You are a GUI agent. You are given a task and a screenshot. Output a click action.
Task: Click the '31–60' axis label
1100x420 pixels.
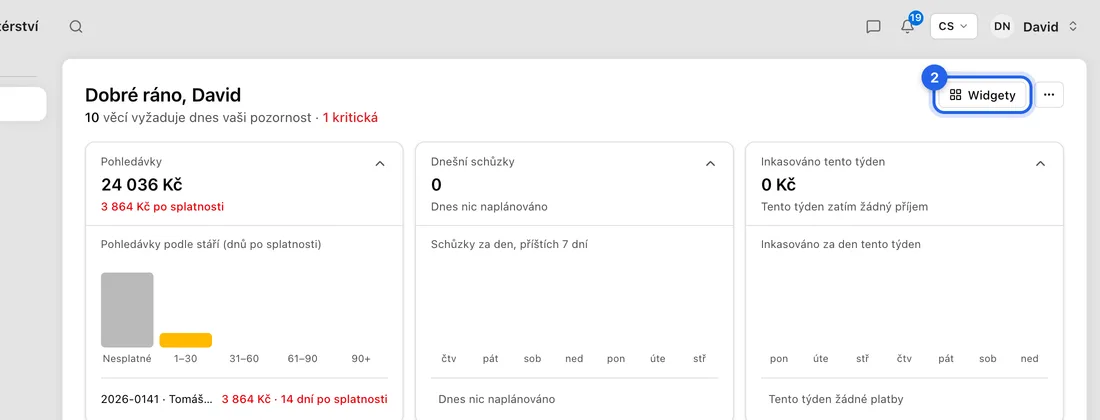point(244,358)
